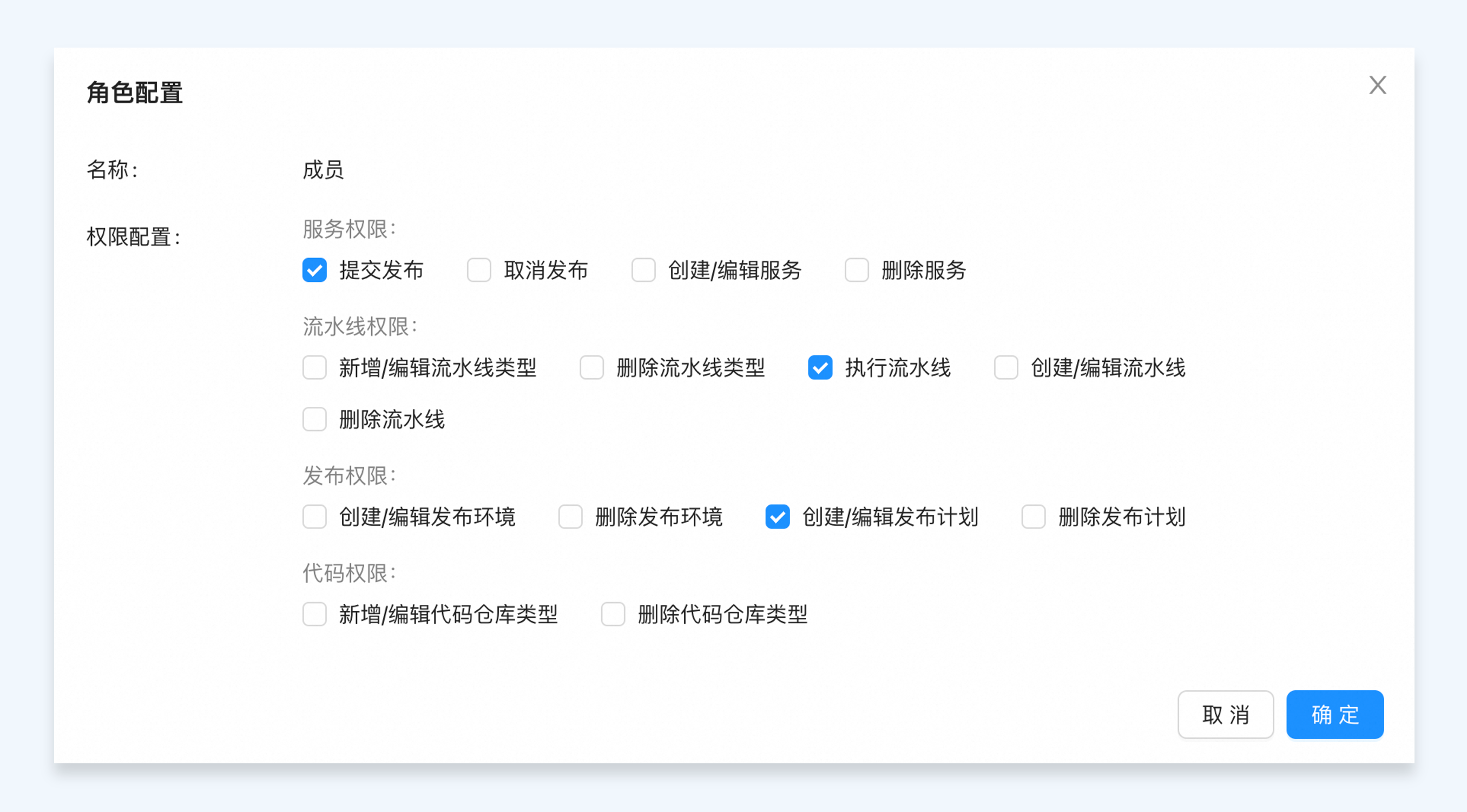Viewport: 1467px width, 812px height.
Task: Tick the 创建/编辑服务 checkbox
Action: click(643, 270)
